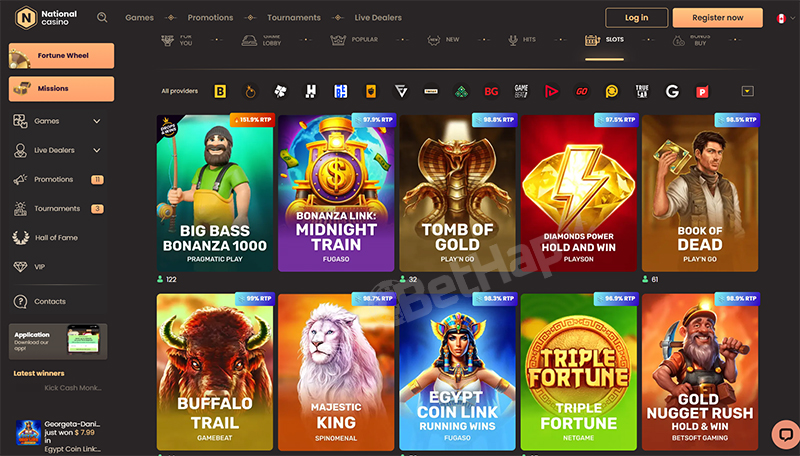Viewport: 800px width, 456px height.
Task: Filter by True Lab provider icon
Action: coord(642,91)
